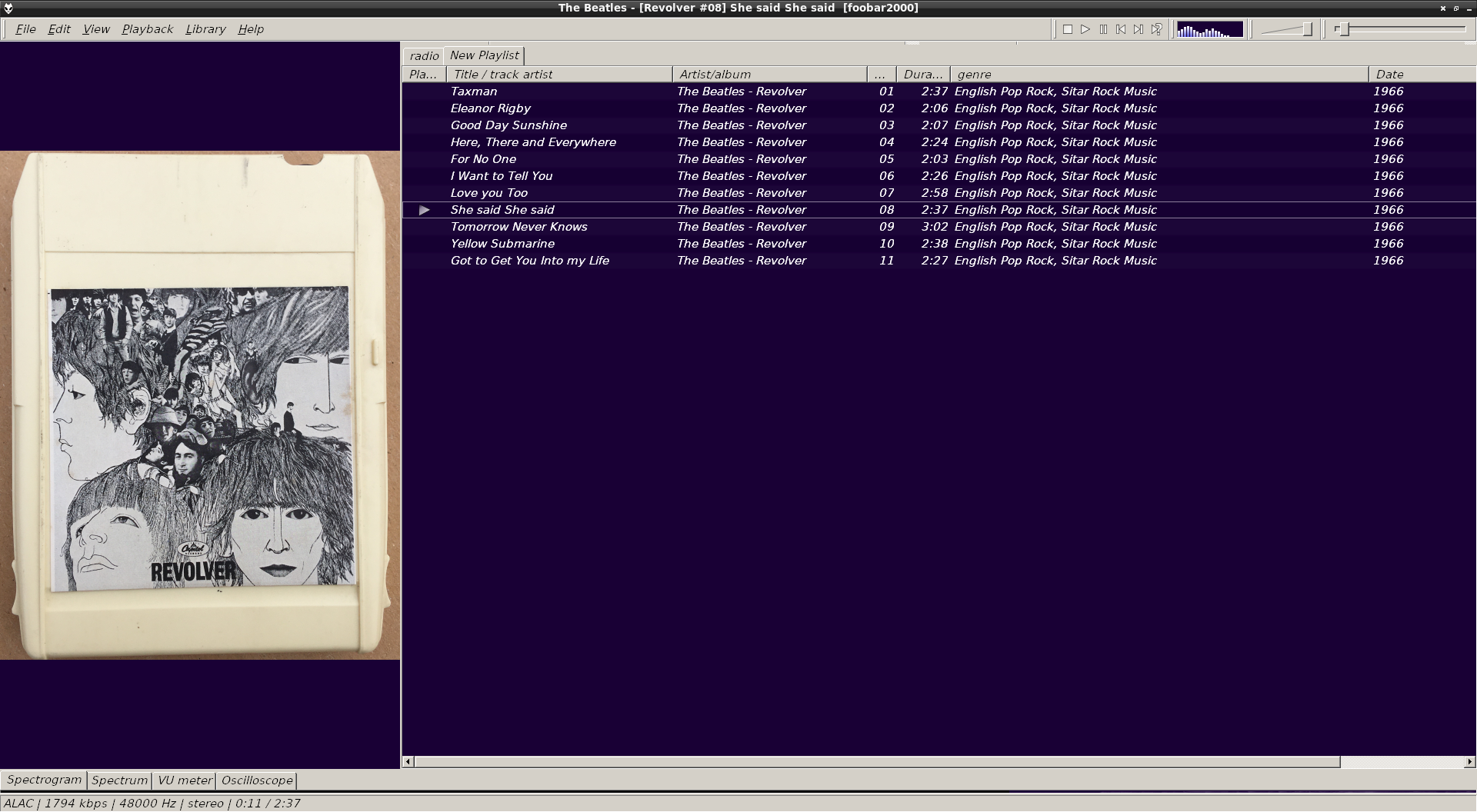Click the Playing column header

[424, 75]
